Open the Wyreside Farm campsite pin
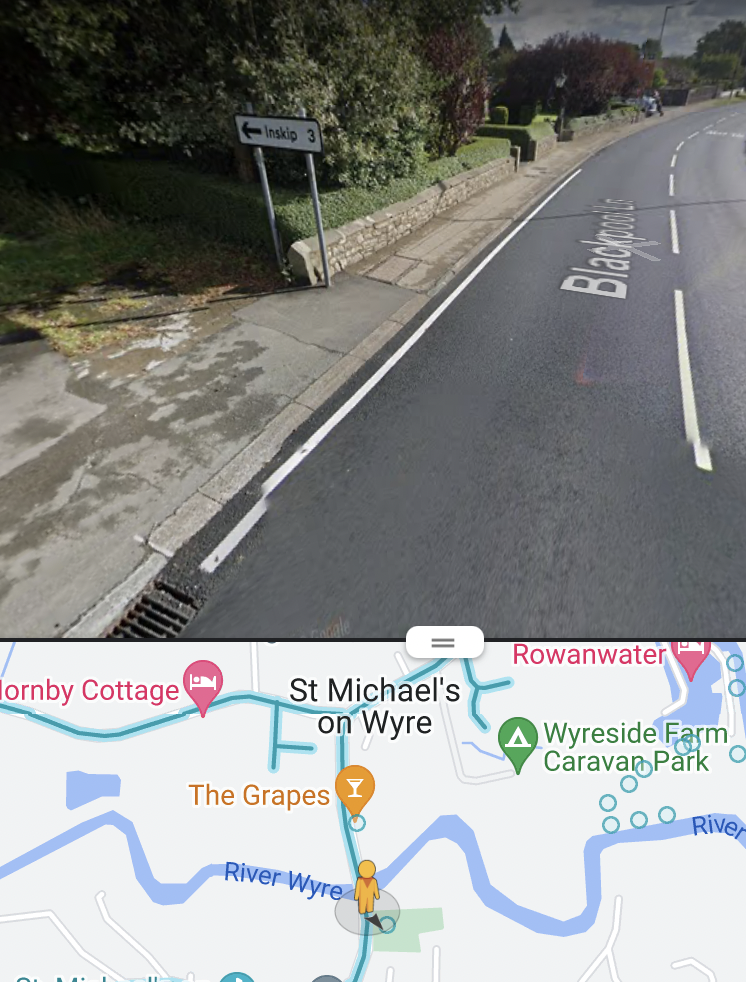The height and width of the screenshot is (982, 746). [x=518, y=741]
